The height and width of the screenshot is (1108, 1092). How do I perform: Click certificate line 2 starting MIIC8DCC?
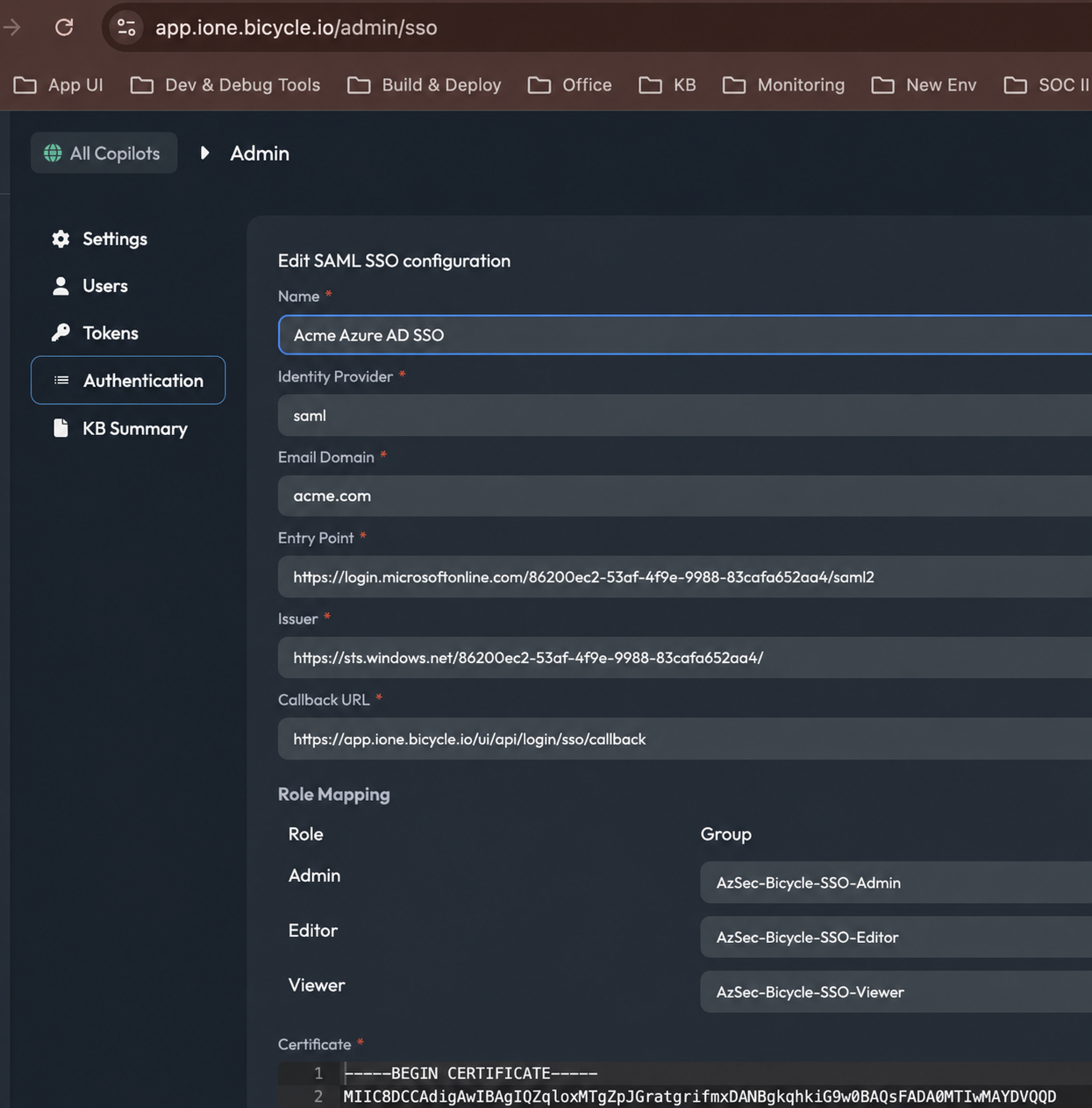coord(700,1097)
